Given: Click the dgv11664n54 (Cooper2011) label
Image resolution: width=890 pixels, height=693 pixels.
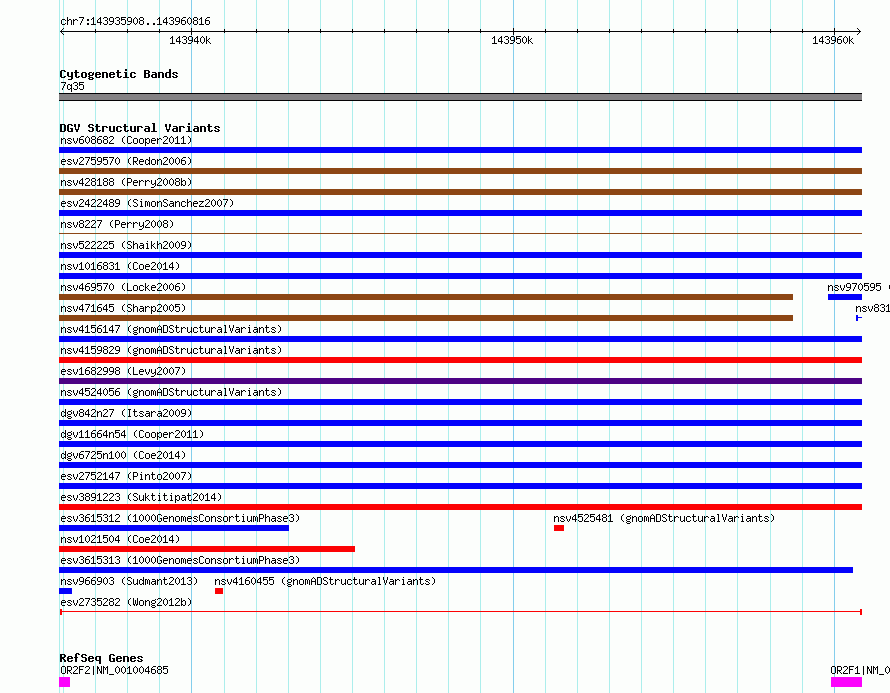Looking at the screenshot, I should [x=132, y=434].
